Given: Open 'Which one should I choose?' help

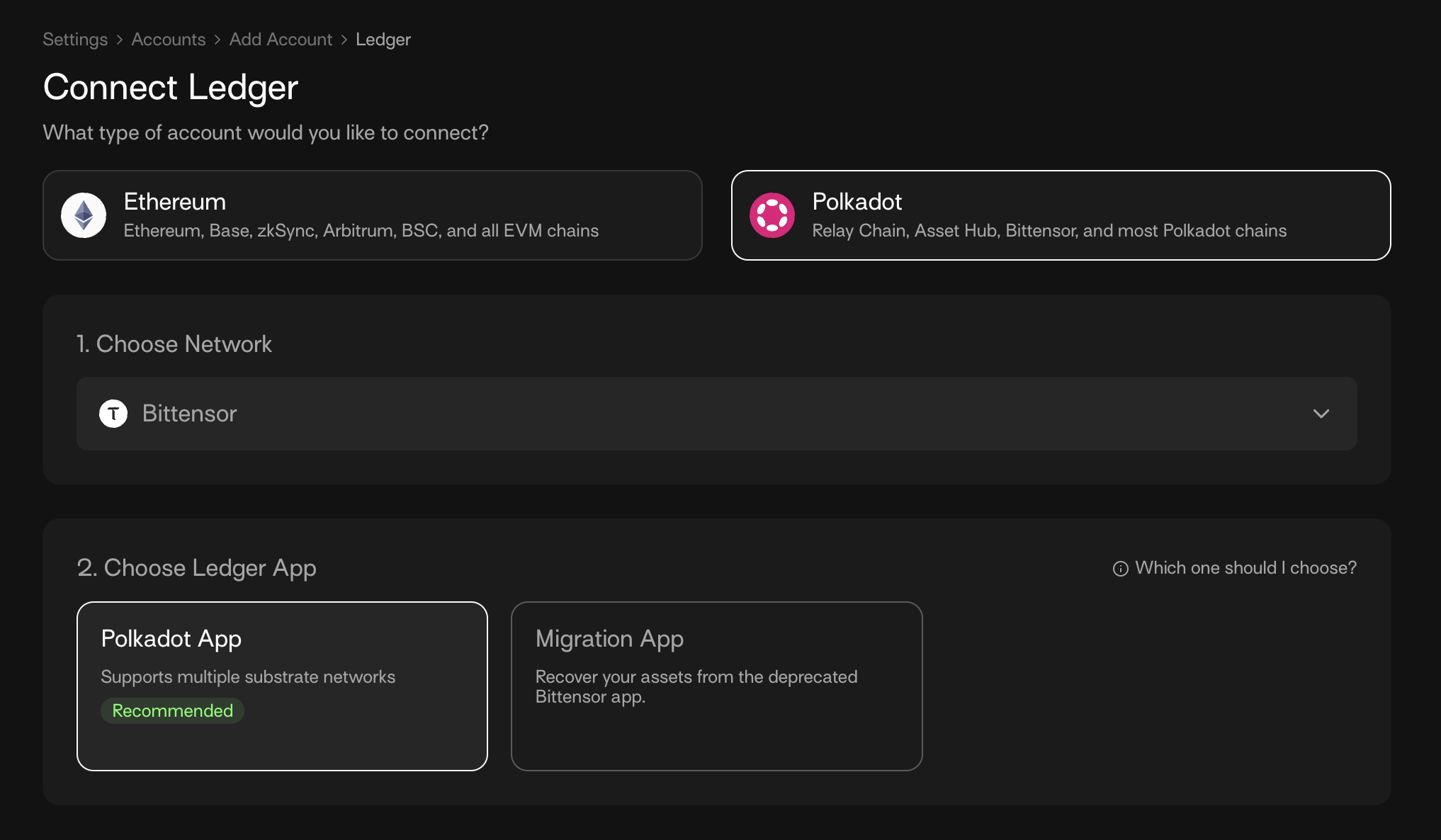Looking at the screenshot, I should (1245, 568).
